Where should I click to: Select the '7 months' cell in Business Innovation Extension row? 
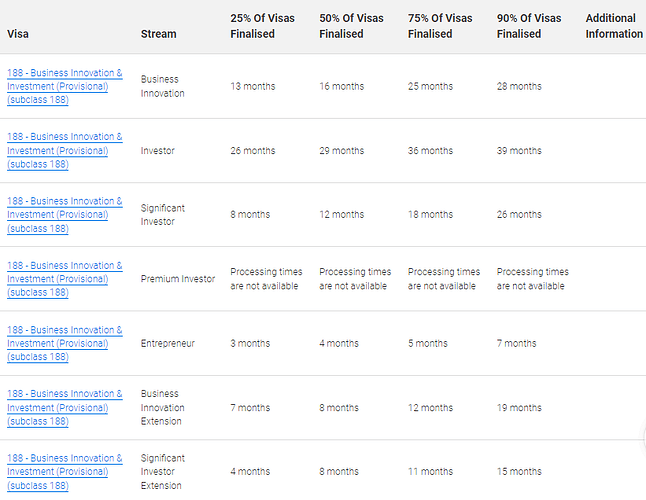pyautogui.click(x=250, y=408)
